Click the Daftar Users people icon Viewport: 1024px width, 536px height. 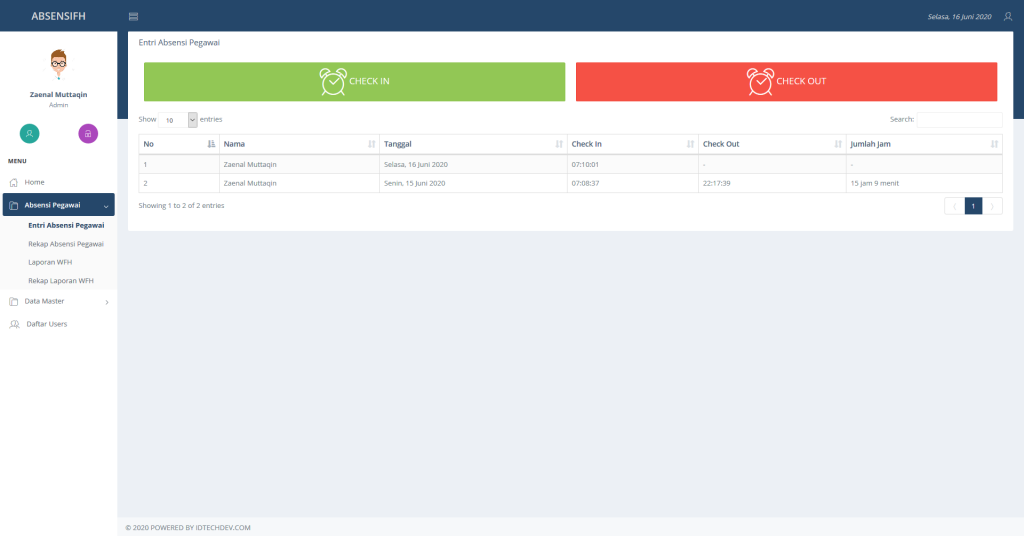14,324
